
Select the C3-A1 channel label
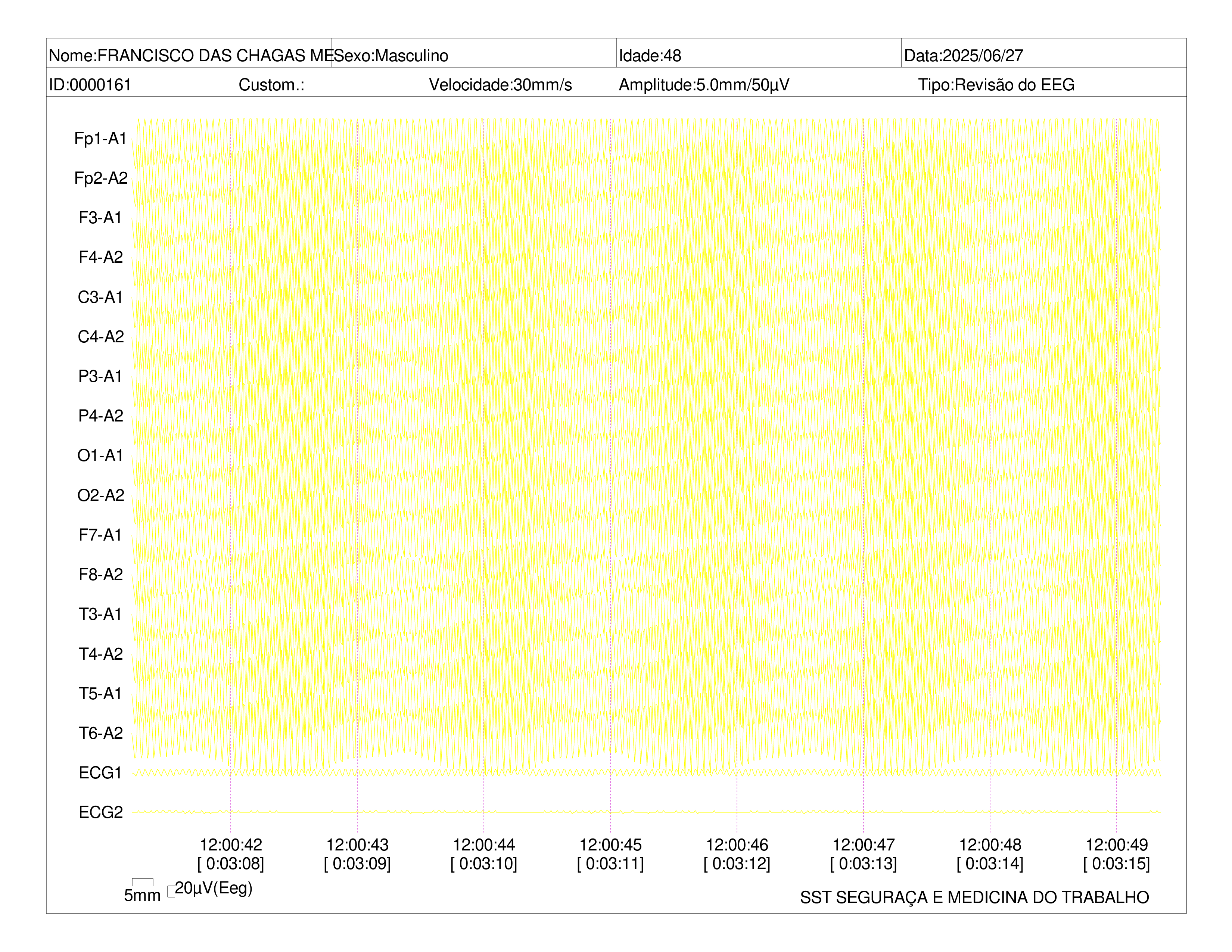click(100, 297)
